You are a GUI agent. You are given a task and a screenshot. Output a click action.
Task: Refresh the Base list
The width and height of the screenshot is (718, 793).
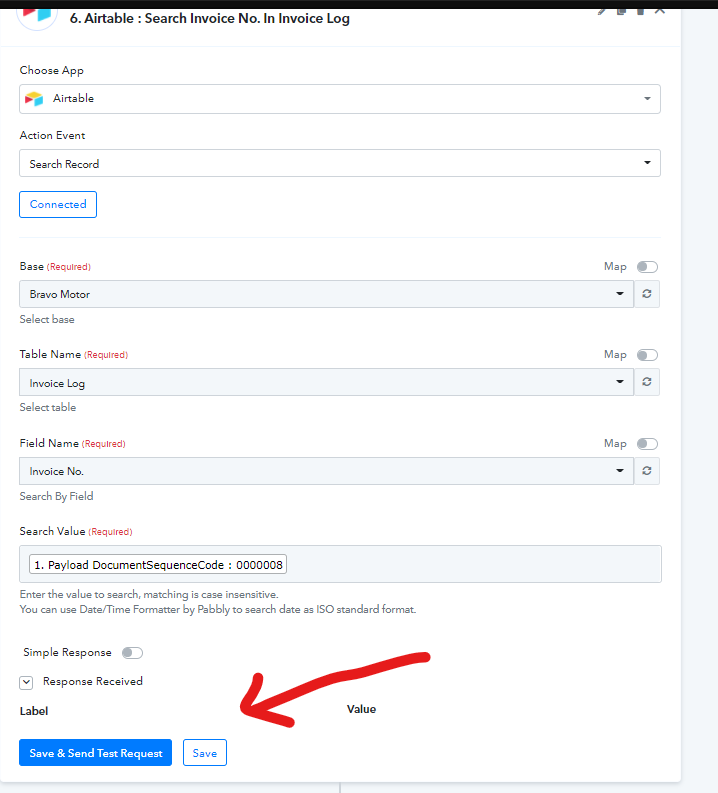point(647,294)
